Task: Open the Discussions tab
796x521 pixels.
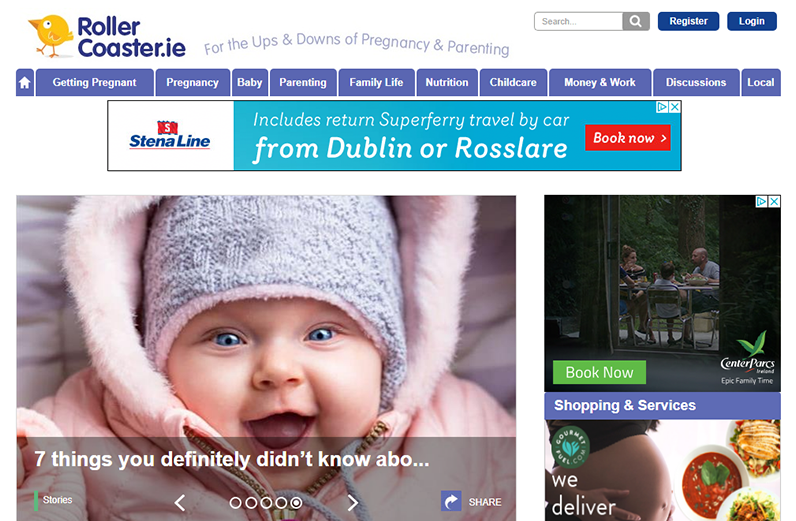Action: 696,82
